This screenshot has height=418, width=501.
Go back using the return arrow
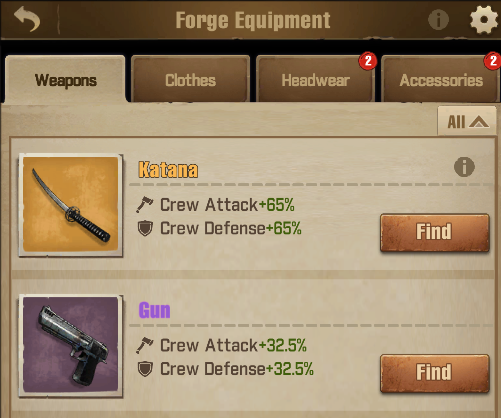(x=27, y=20)
